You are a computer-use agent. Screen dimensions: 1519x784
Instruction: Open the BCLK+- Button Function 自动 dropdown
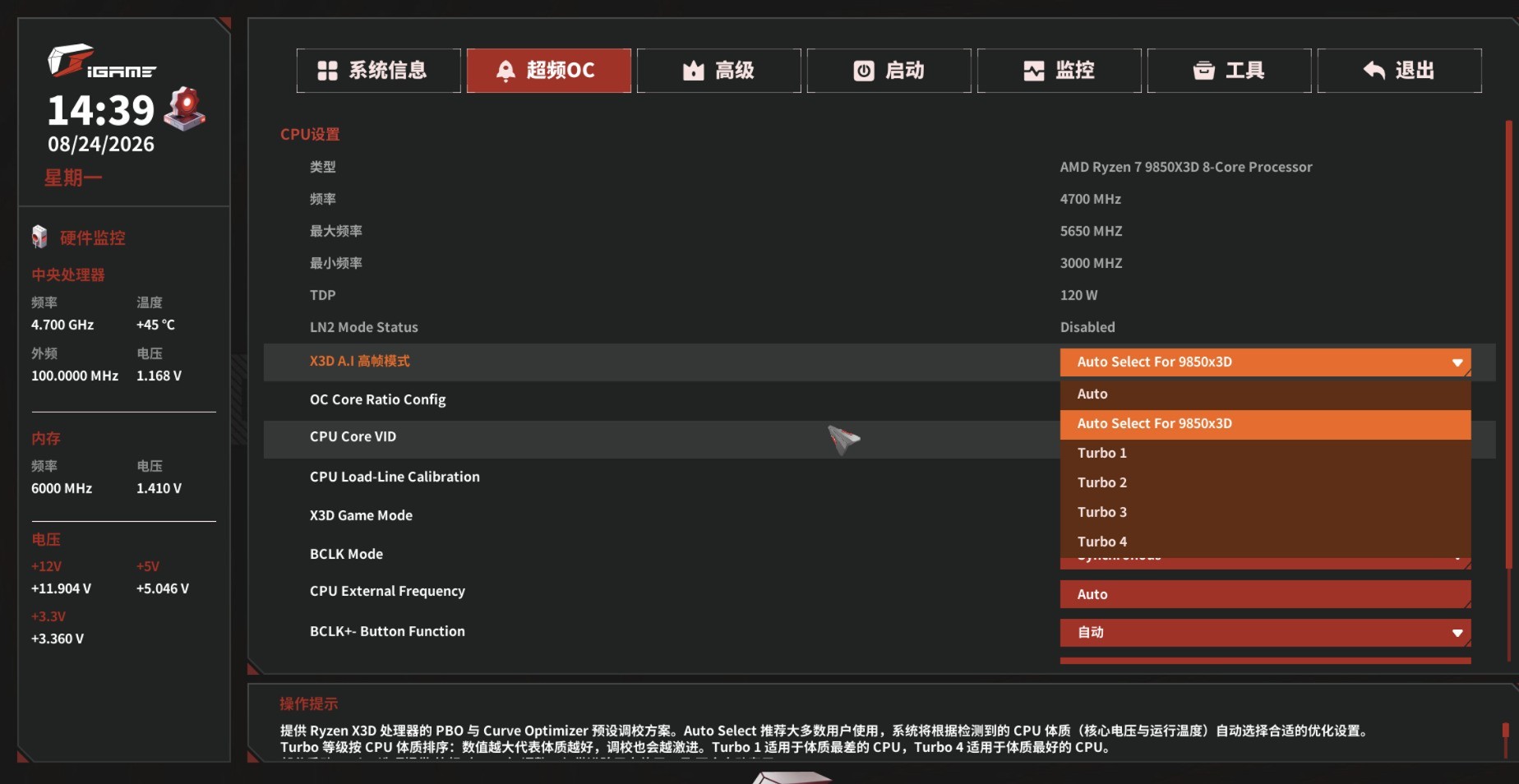pos(1265,632)
